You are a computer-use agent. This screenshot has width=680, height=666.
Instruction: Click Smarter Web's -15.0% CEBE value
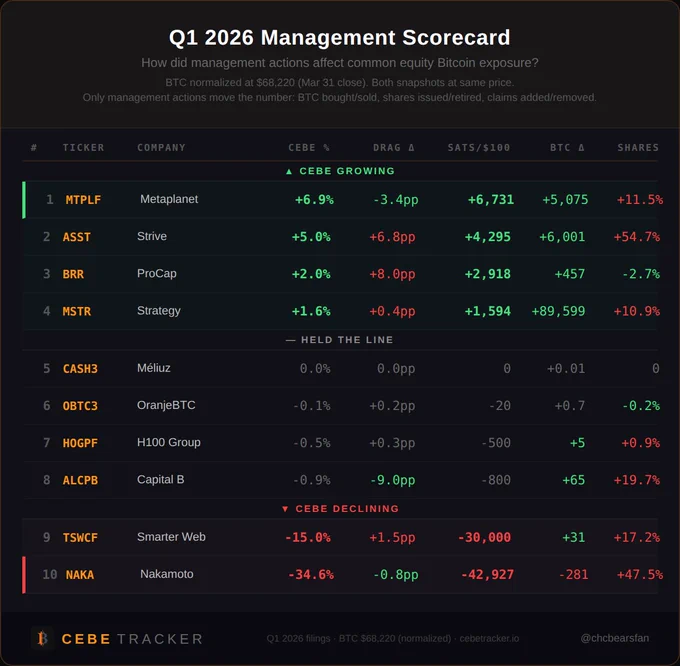tap(307, 537)
